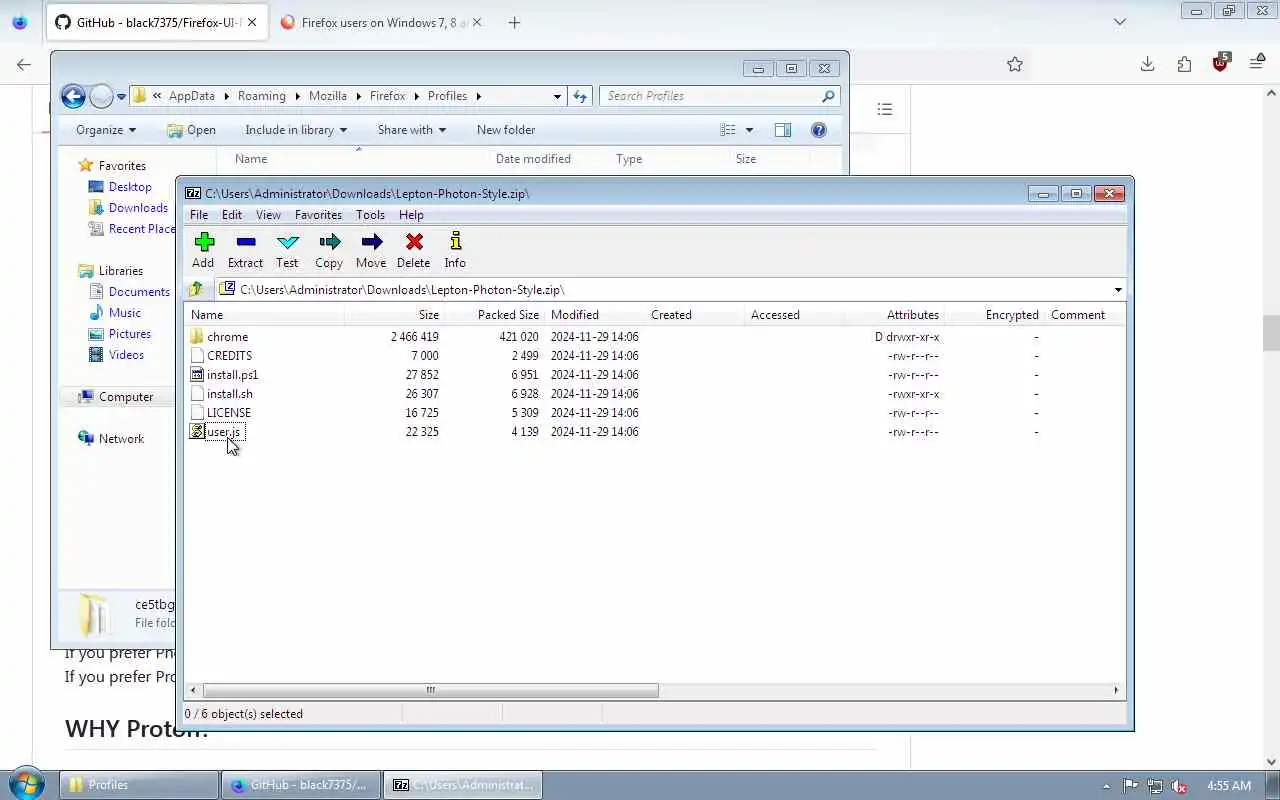Click the Action Center flag tray icon
1280x800 pixels.
(x=1131, y=786)
